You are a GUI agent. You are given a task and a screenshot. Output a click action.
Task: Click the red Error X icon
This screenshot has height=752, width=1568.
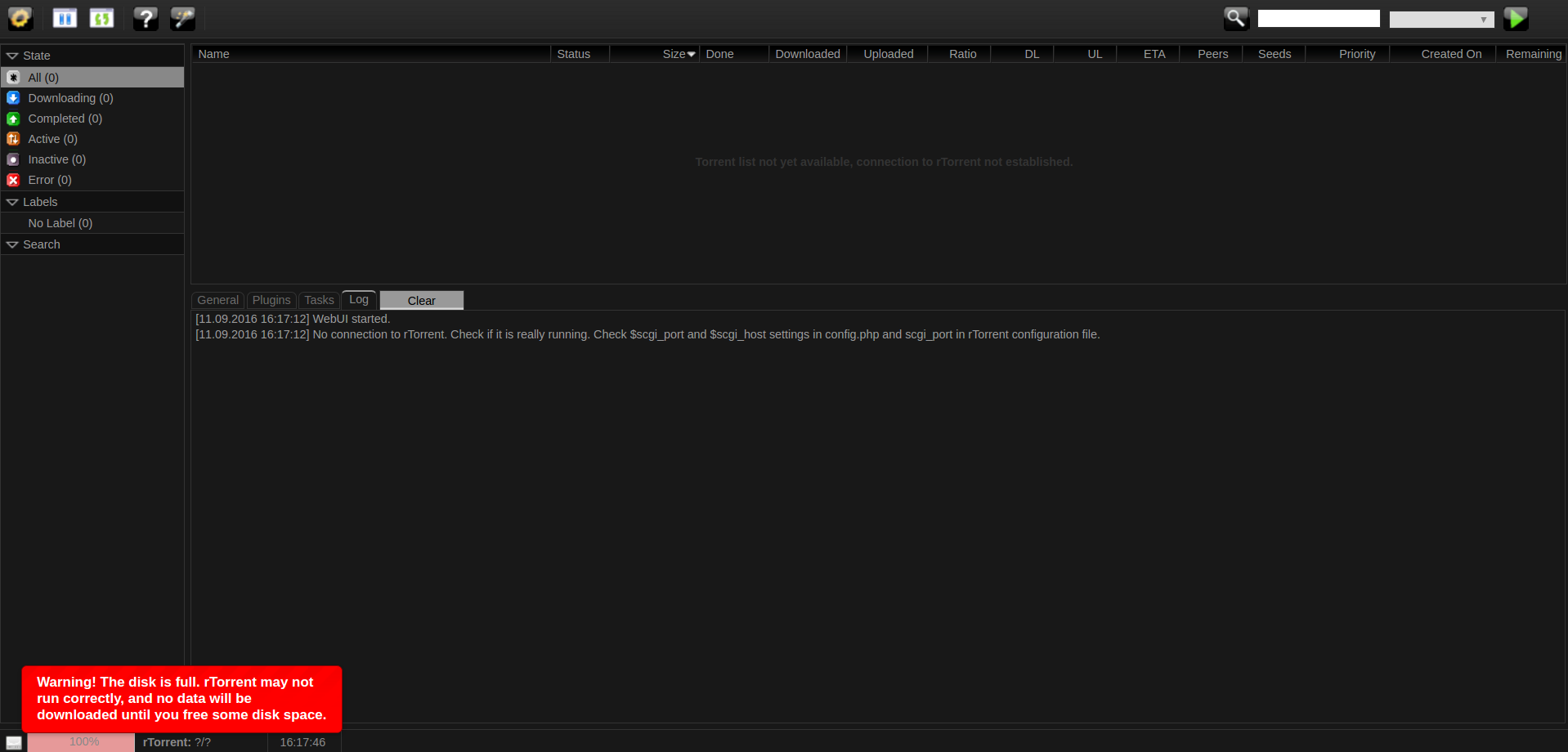click(x=13, y=180)
